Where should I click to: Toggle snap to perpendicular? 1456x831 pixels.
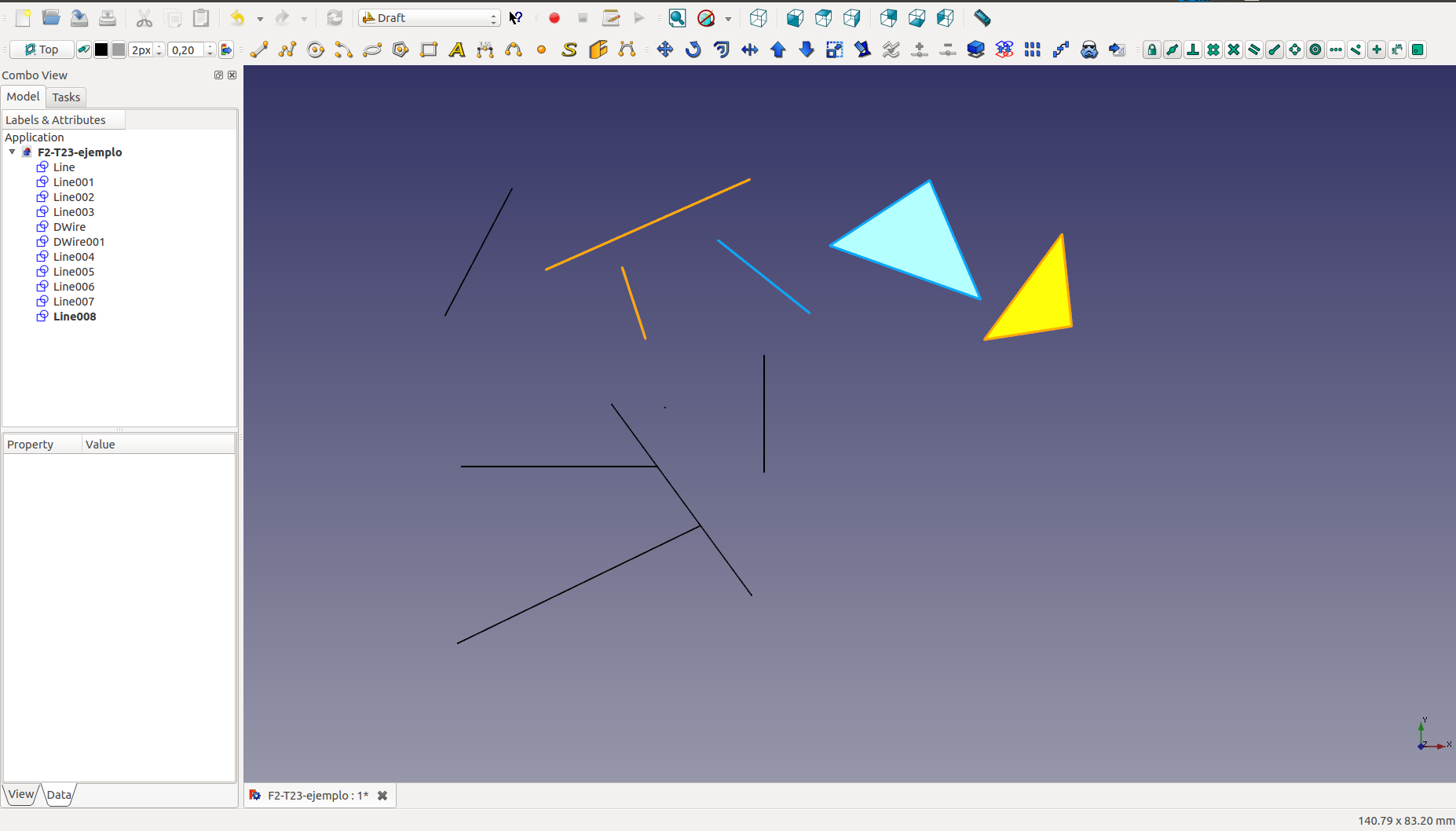click(1193, 49)
